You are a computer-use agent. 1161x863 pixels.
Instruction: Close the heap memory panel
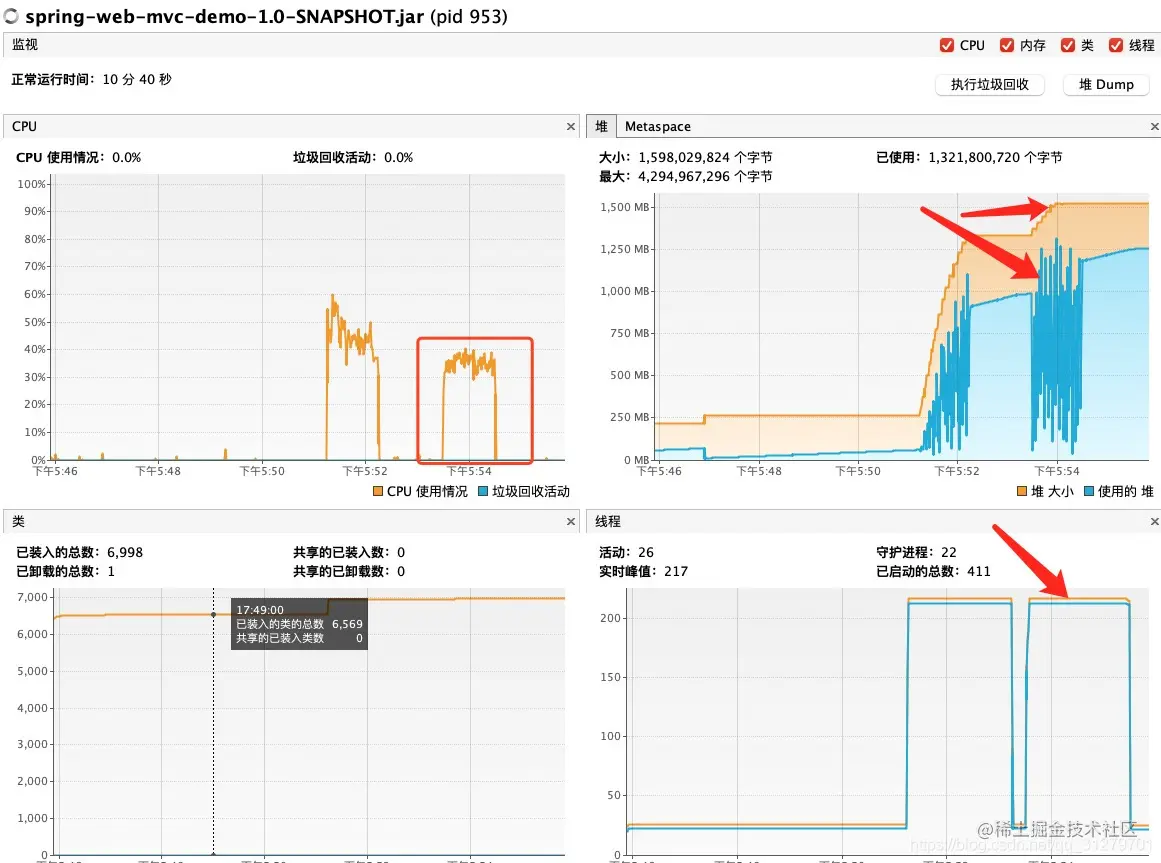[1154, 127]
